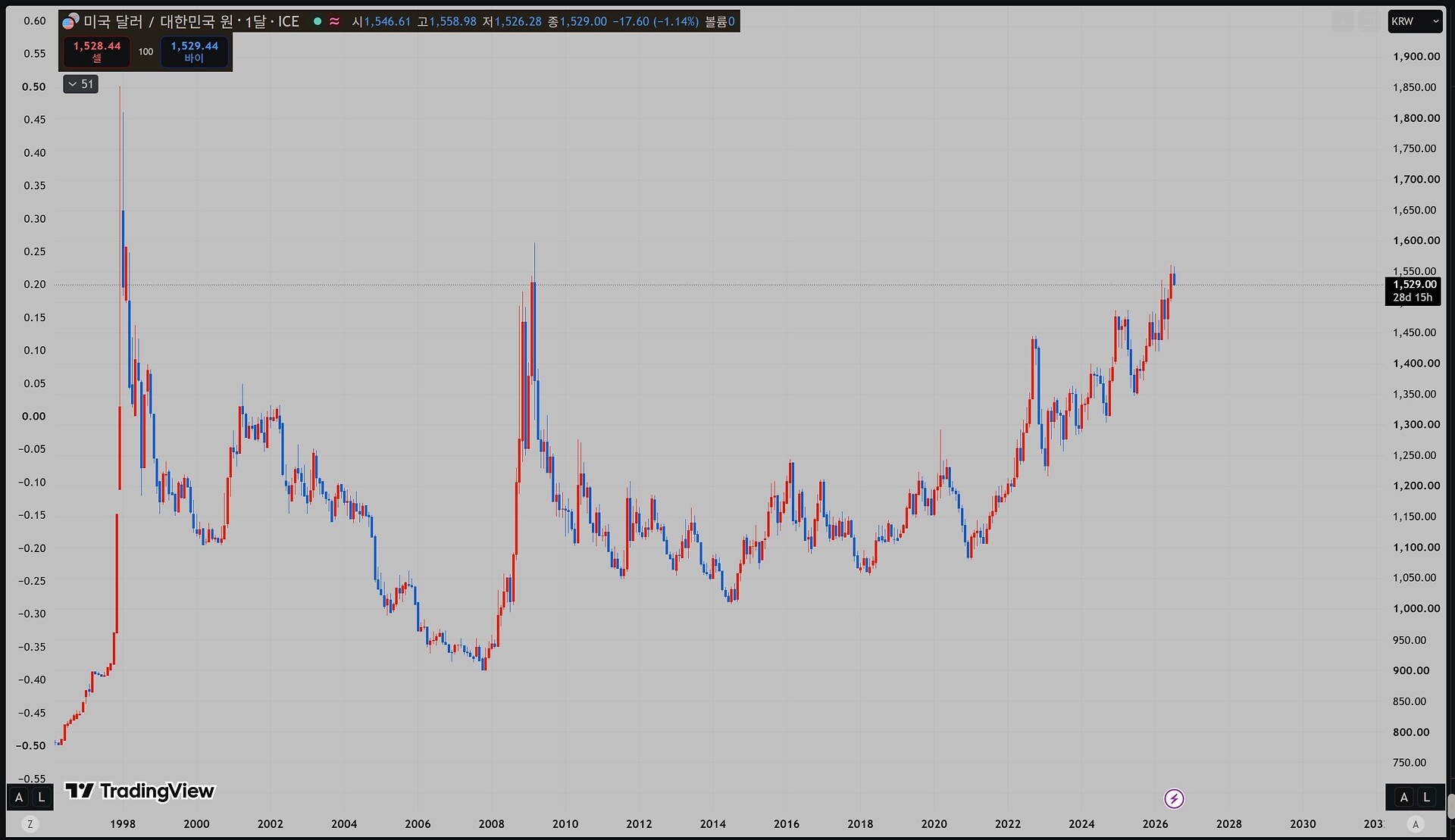Open the KRW currency dropdown
The width and height of the screenshot is (1455, 840).
[1415, 21]
